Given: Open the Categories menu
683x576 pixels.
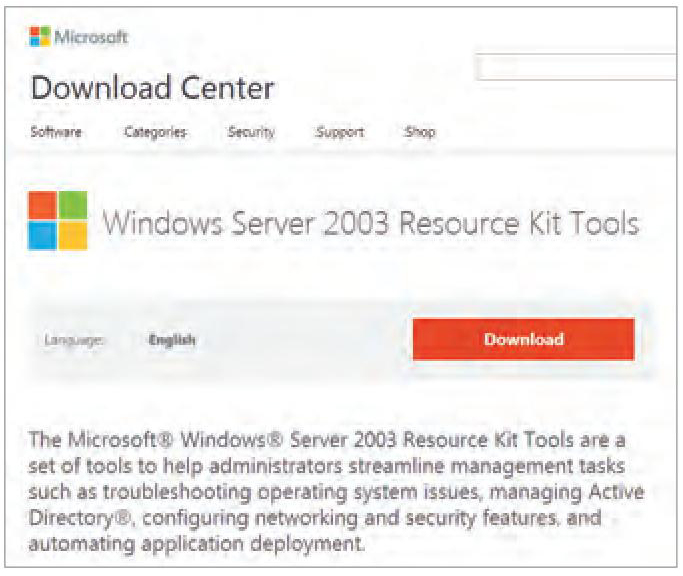Looking at the screenshot, I should (155, 132).
